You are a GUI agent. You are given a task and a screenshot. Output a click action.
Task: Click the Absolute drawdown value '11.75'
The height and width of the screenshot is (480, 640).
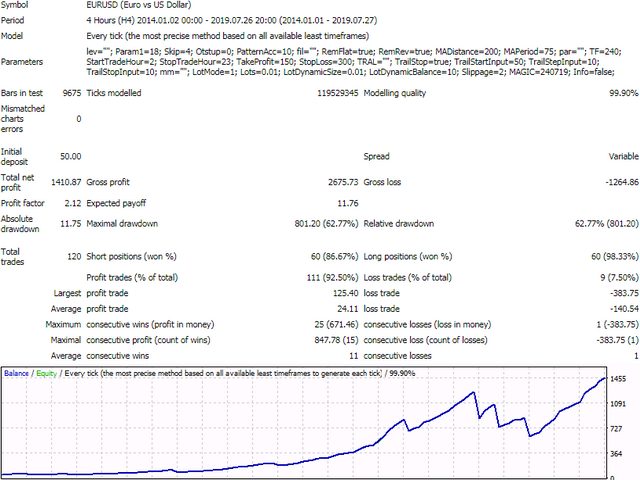pyautogui.click(x=71, y=224)
